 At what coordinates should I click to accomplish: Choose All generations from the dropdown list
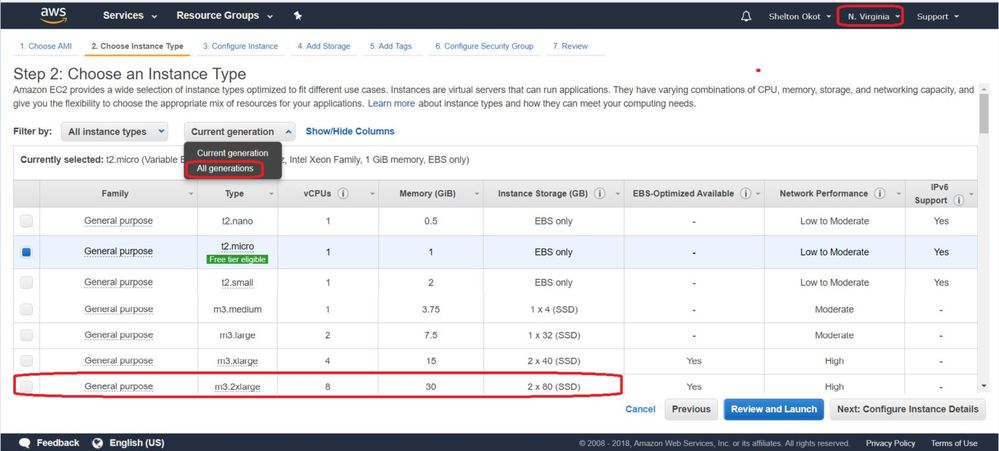coord(225,168)
